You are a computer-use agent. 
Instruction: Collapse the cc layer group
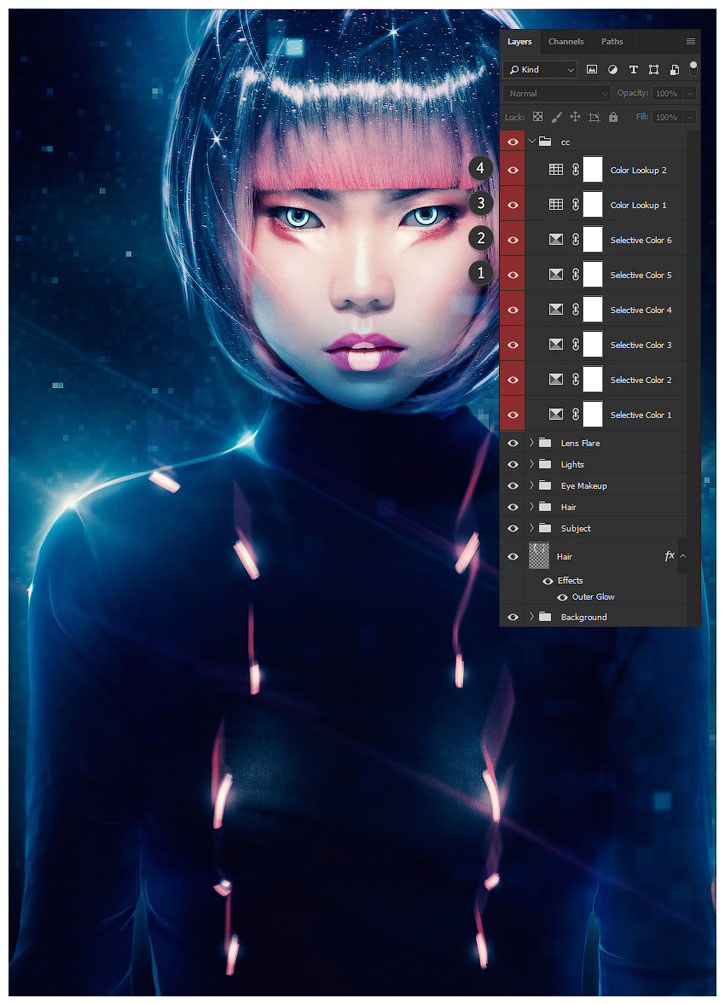(531, 142)
